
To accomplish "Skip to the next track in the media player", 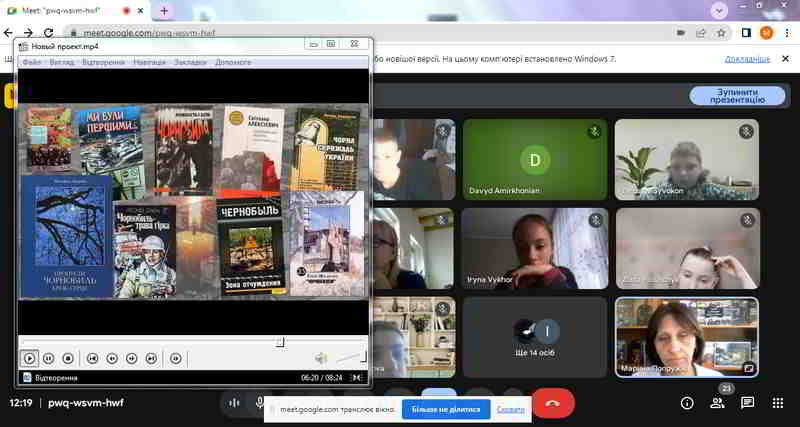I will tap(151, 359).
